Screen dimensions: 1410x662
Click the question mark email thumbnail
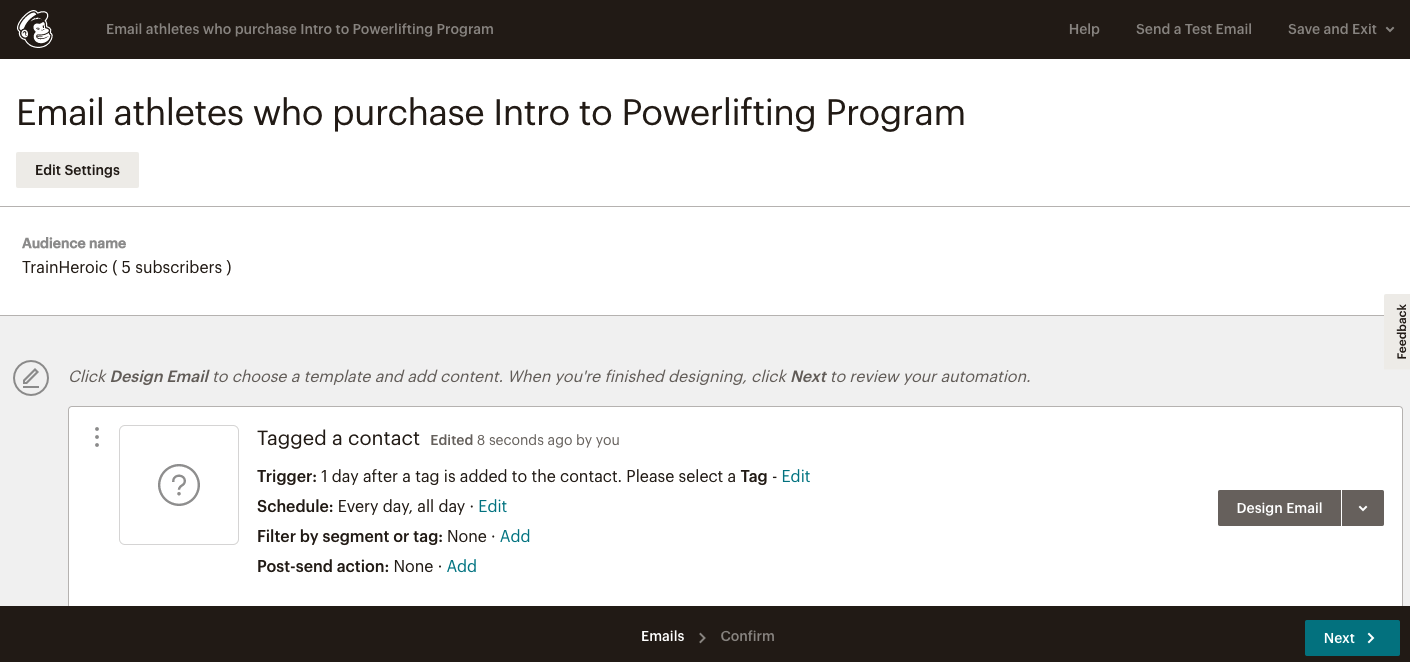click(179, 485)
